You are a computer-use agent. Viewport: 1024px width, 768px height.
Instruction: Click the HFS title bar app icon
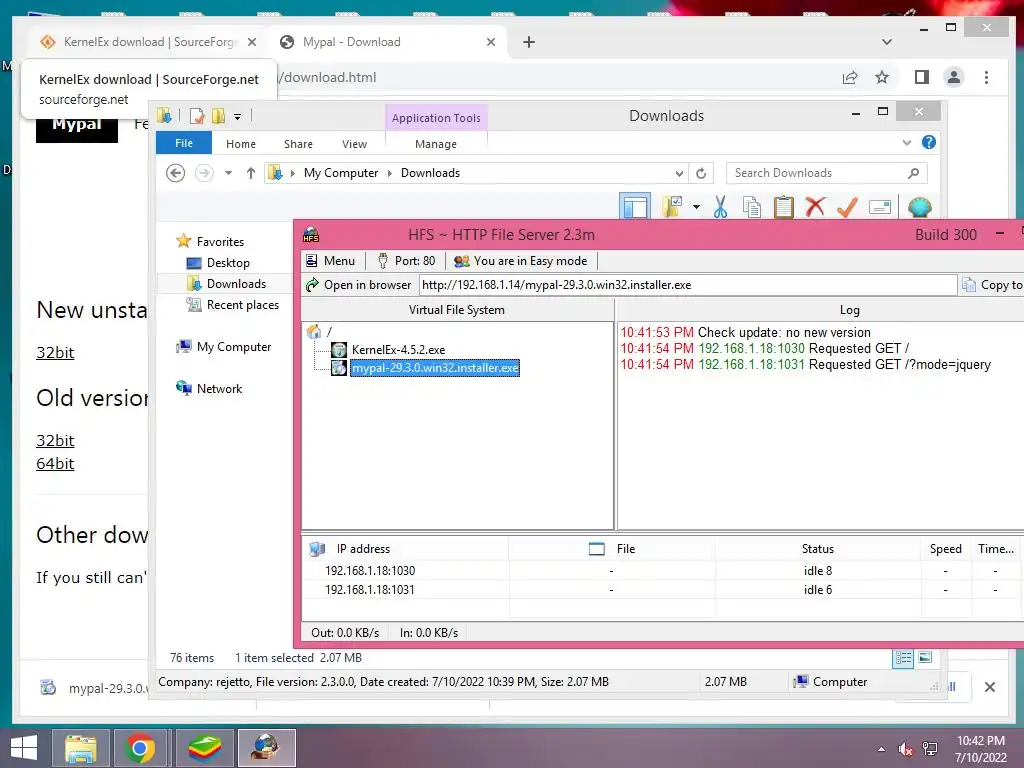[x=311, y=235]
